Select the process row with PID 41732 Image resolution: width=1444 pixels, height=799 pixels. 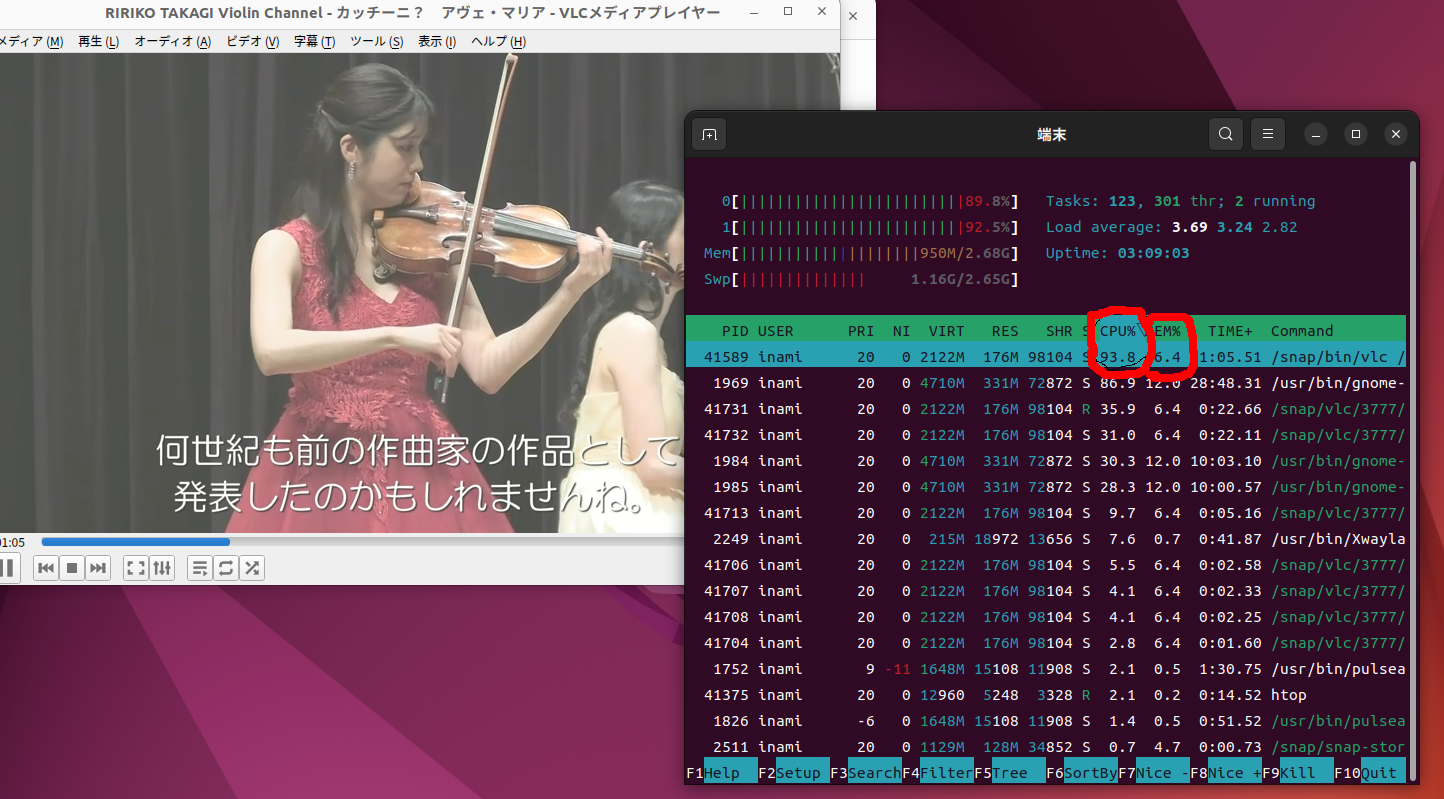1046,435
